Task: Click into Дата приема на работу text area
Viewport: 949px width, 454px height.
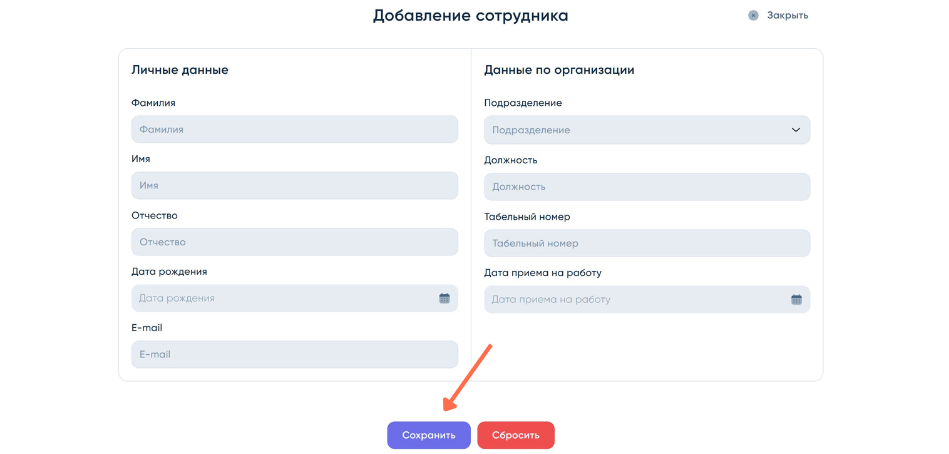Action: point(632,299)
